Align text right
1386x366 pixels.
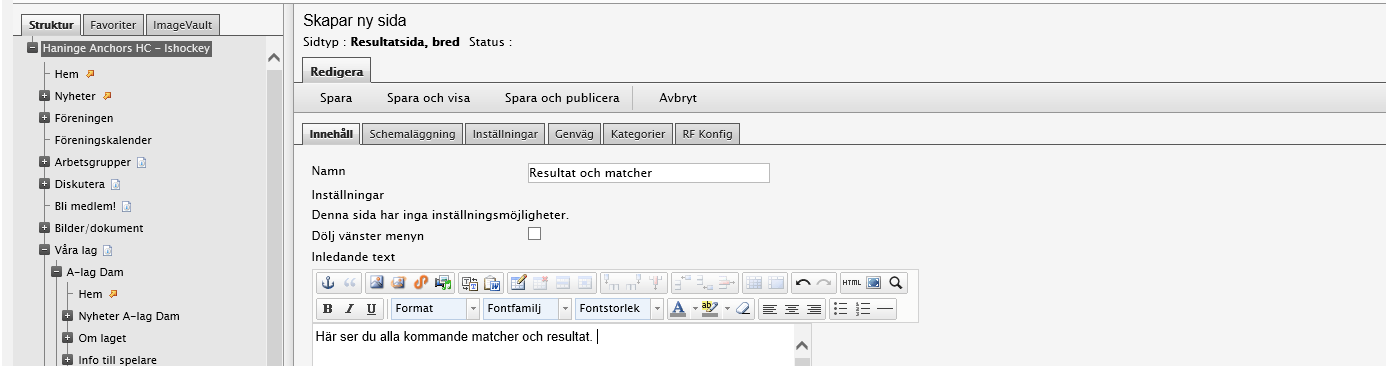[x=814, y=309]
